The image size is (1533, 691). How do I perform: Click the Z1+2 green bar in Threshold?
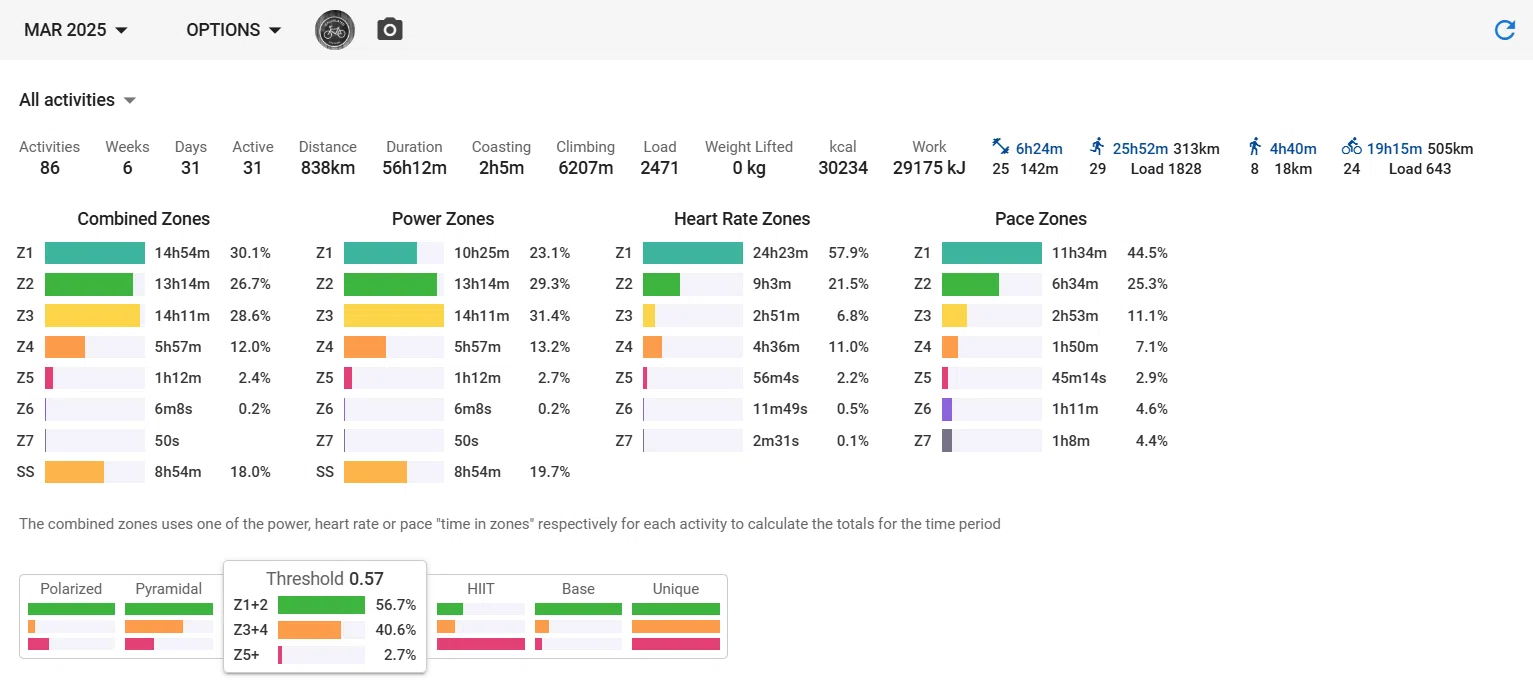[x=321, y=605]
